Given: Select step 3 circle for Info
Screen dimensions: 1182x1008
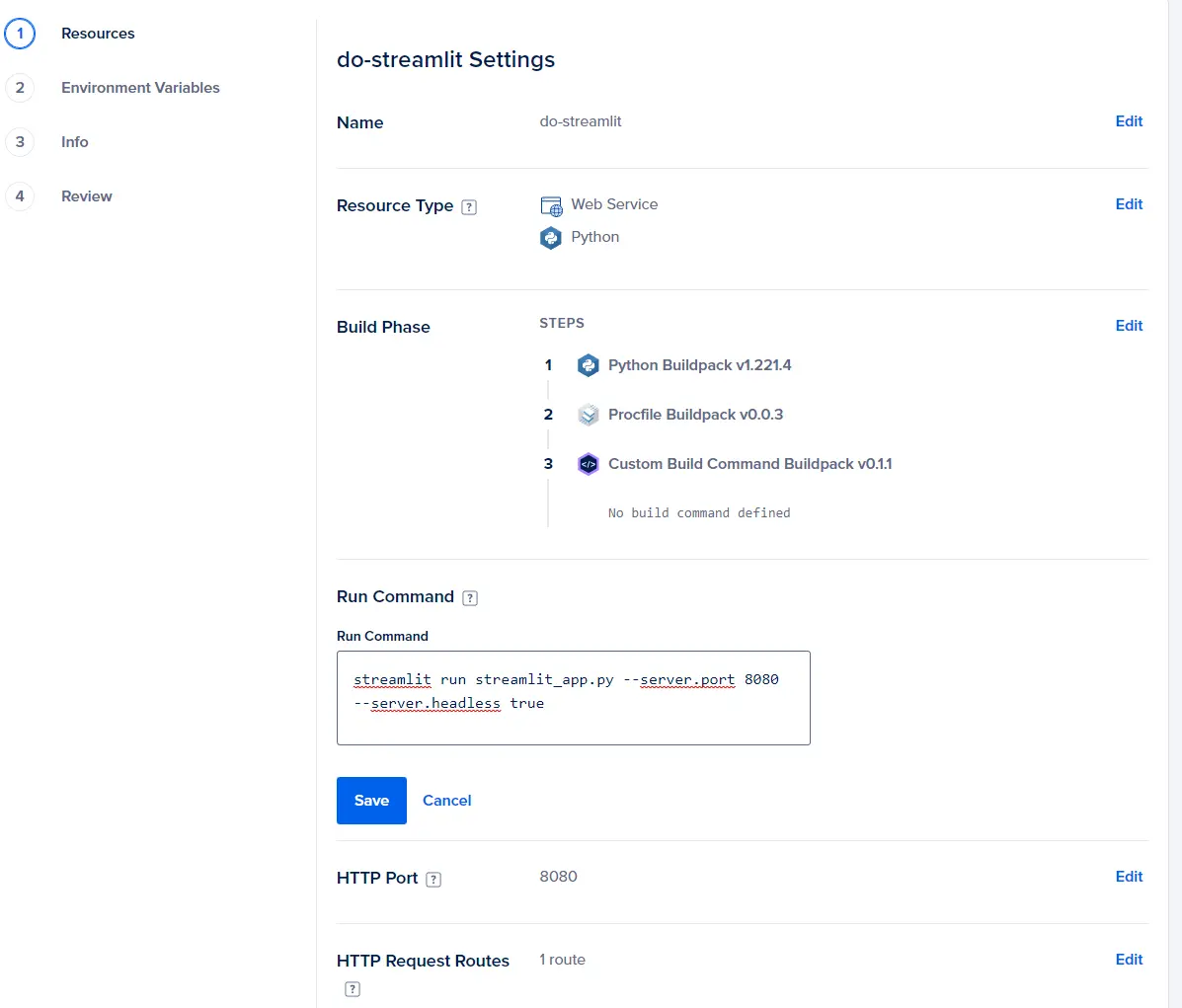Looking at the screenshot, I should (x=20, y=142).
